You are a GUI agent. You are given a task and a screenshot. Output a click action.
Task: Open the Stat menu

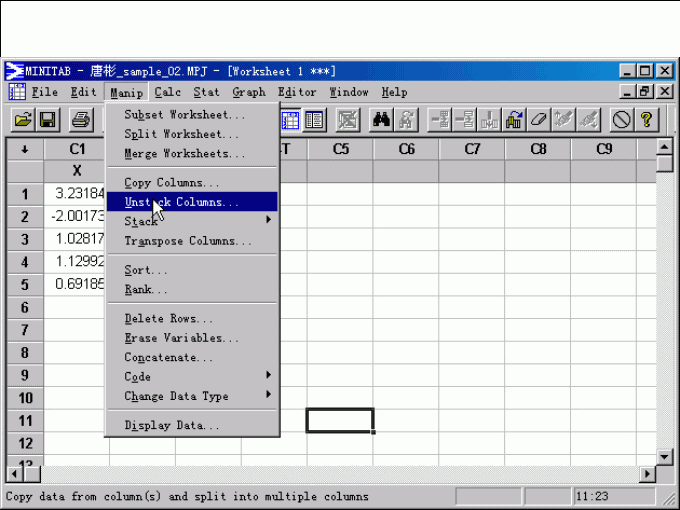206,92
